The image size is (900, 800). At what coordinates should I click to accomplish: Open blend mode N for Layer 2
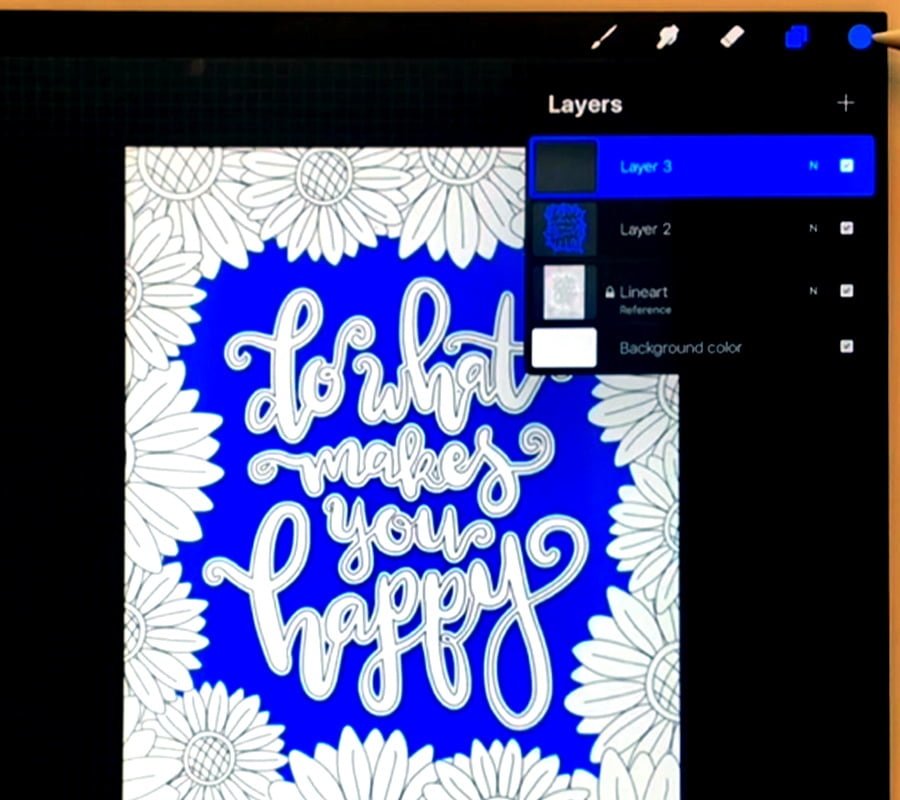[x=813, y=228]
